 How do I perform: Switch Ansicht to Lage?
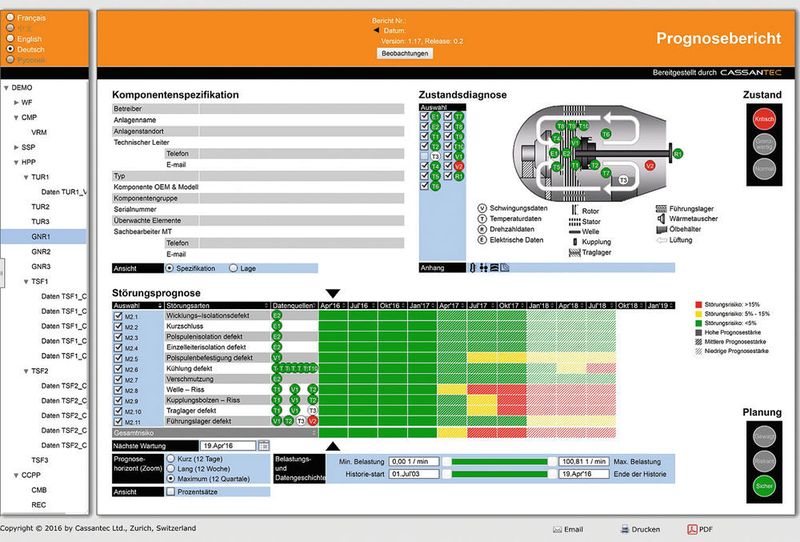coord(233,268)
